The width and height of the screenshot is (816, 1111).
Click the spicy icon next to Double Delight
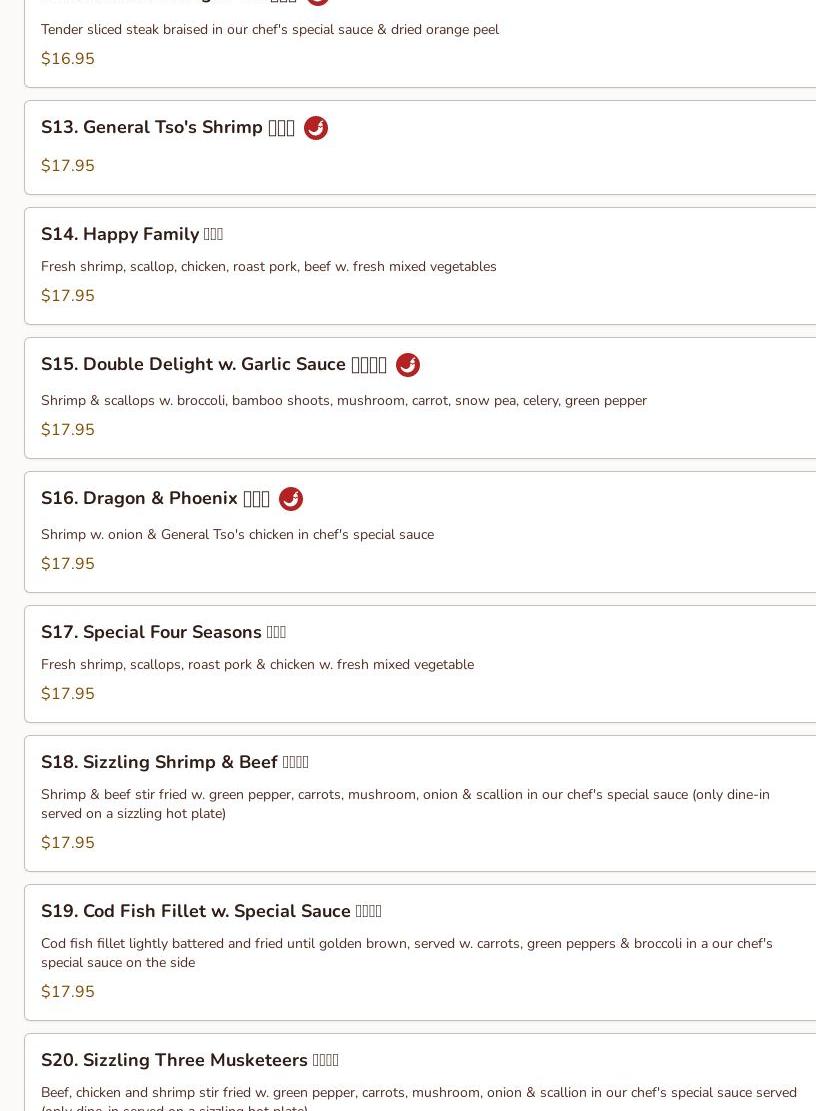[408, 365]
